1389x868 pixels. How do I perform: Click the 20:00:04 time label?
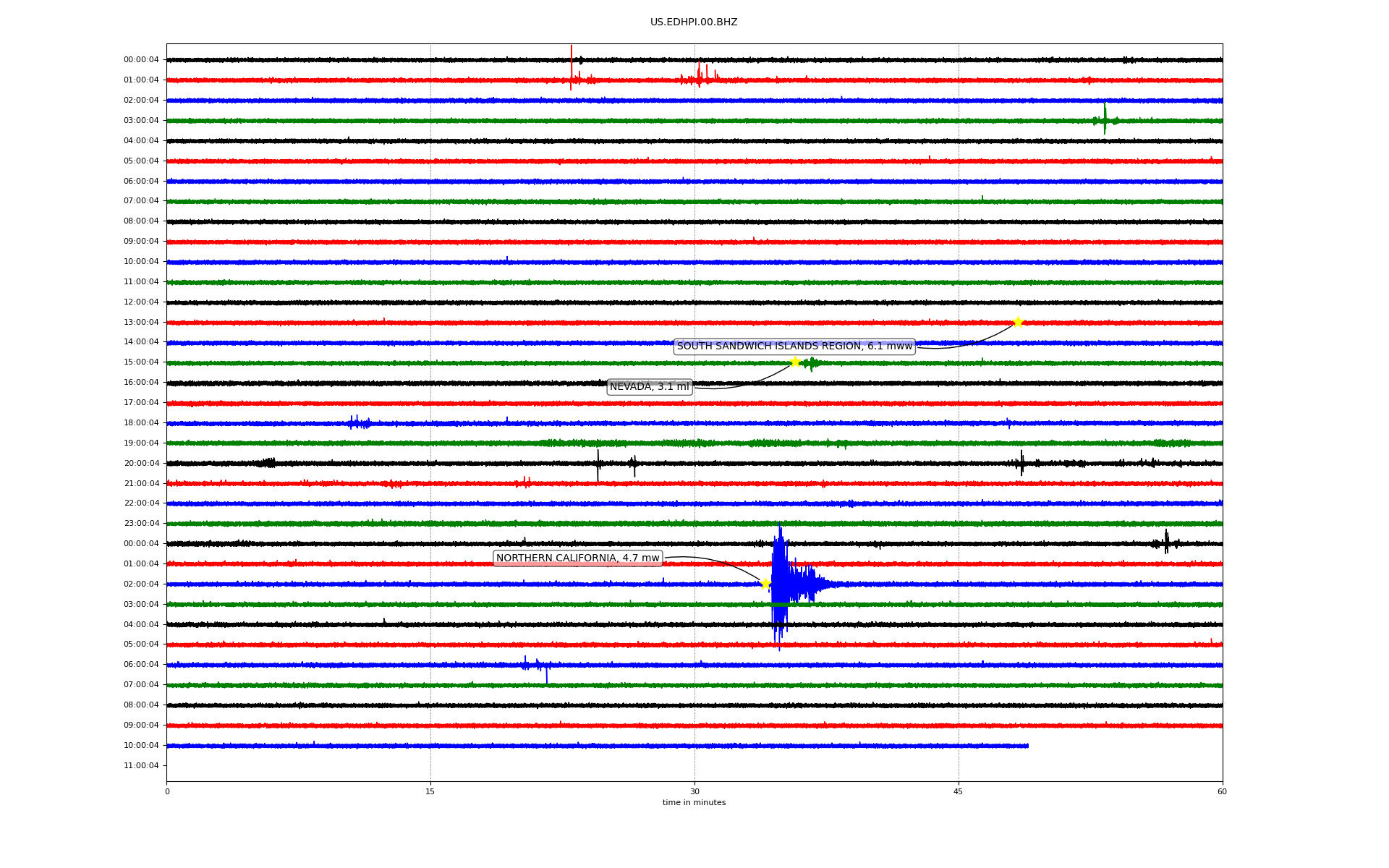pyautogui.click(x=141, y=464)
